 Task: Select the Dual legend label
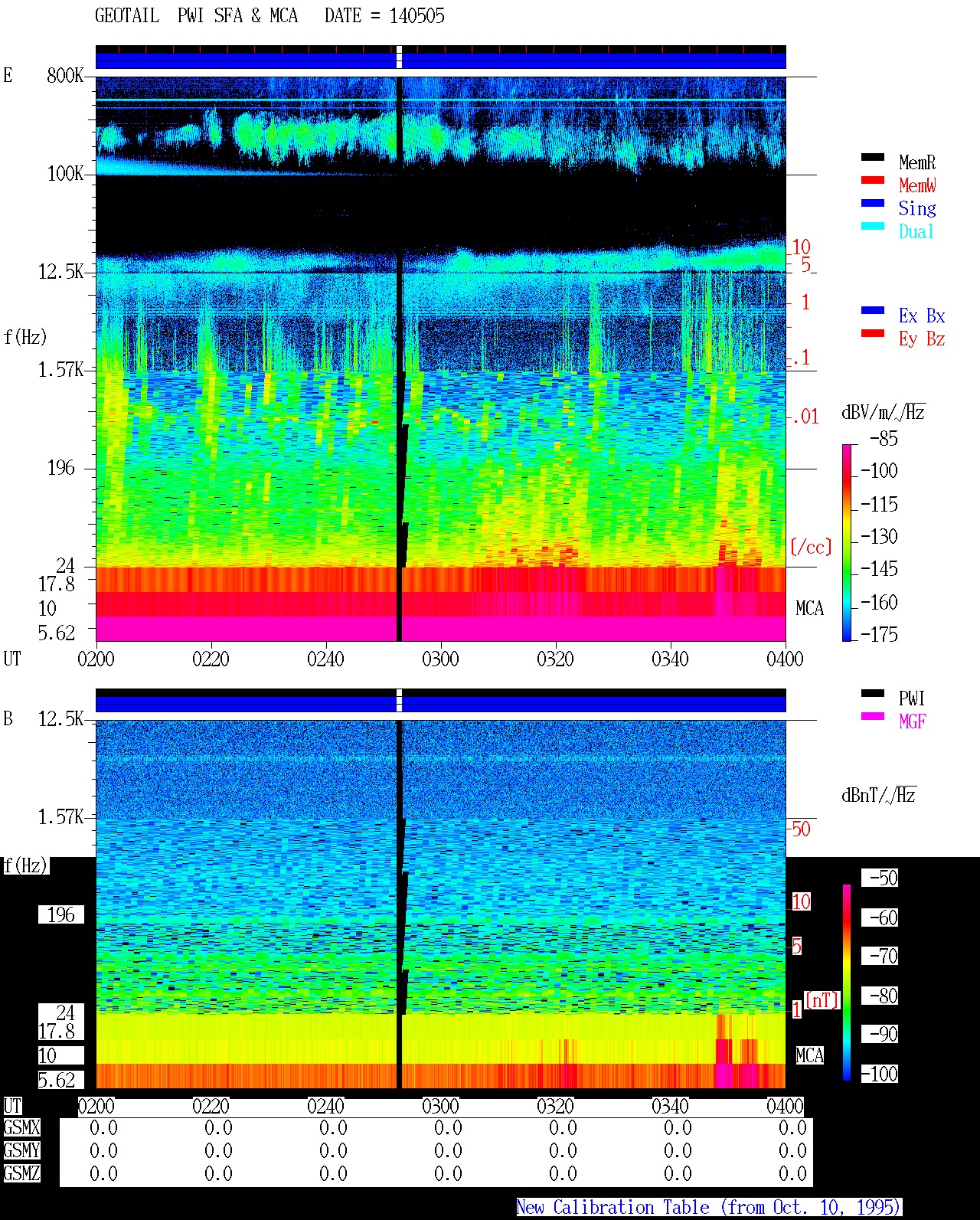[916, 231]
